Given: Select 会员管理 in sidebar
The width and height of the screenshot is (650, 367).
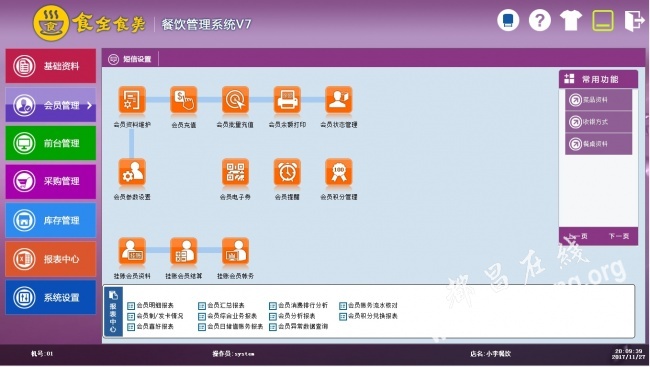Looking at the screenshot, I should tap(51, 105).
